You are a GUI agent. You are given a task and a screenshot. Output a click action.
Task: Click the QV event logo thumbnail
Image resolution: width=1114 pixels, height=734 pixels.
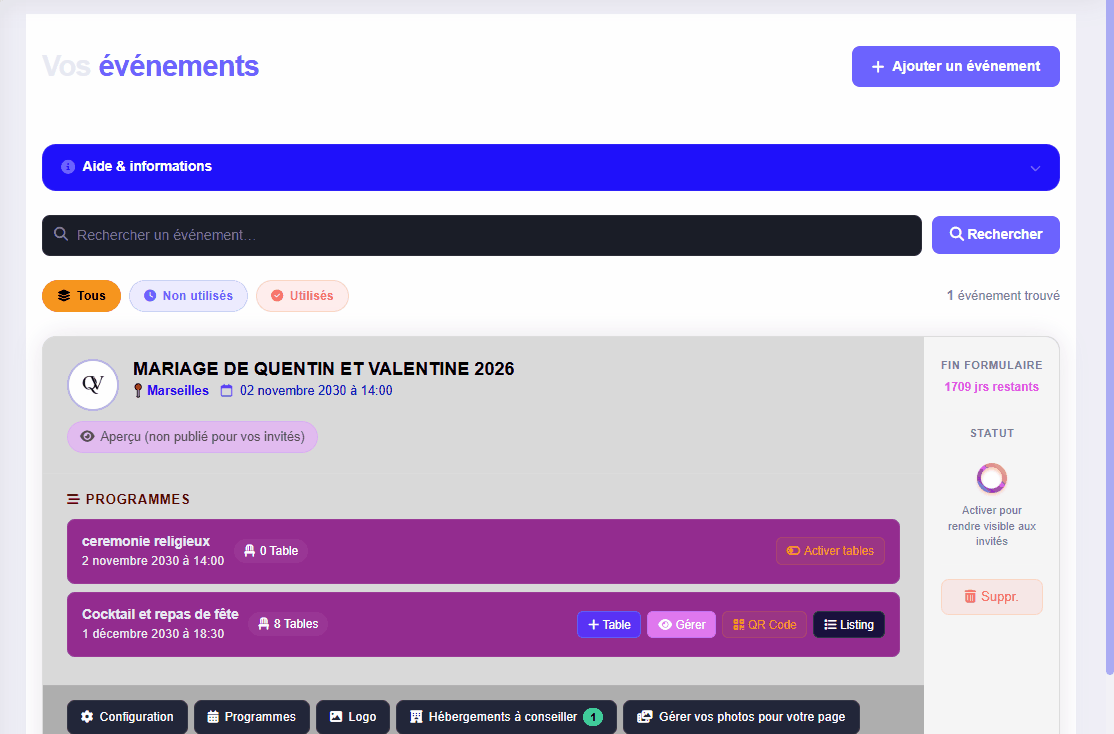pos(93,385)
